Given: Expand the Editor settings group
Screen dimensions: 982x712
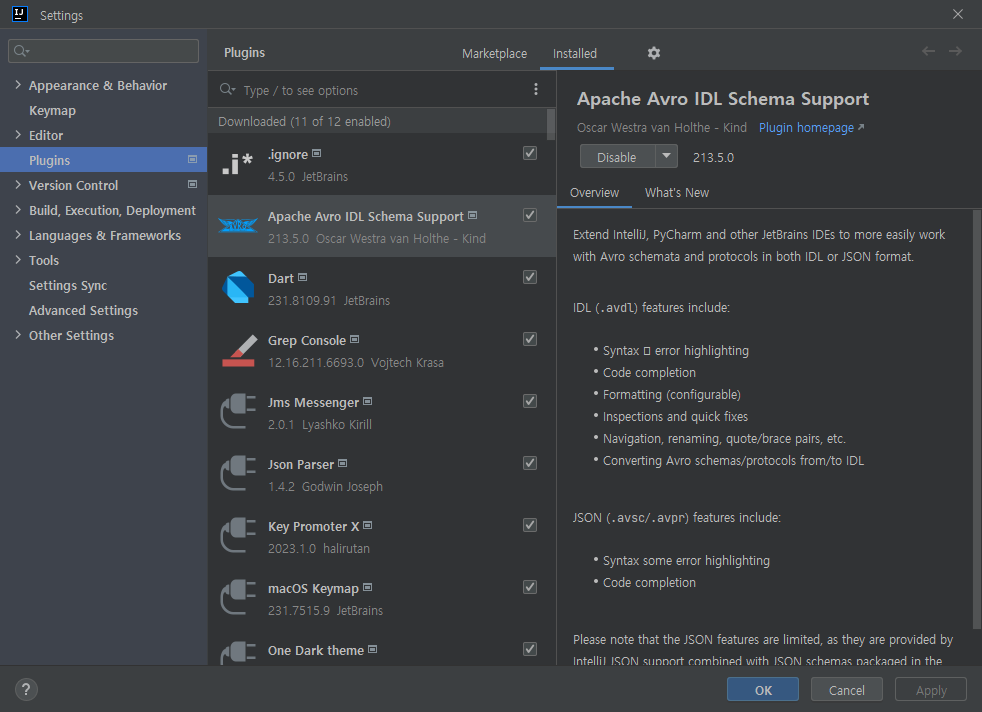Looking at the screenshot, I should point(18,135).
